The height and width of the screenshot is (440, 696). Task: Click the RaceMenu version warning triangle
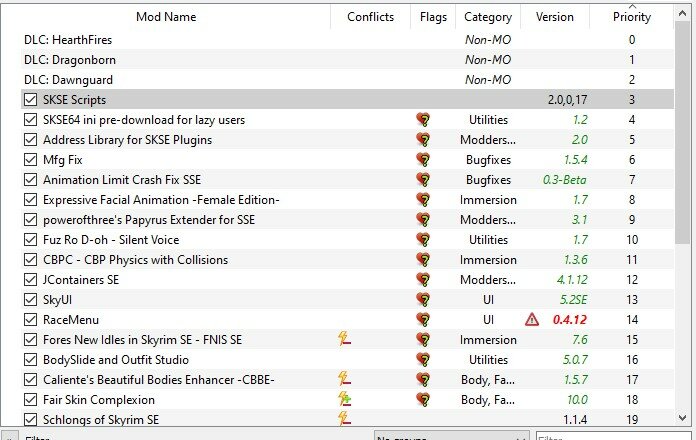[x=532, y=320]
